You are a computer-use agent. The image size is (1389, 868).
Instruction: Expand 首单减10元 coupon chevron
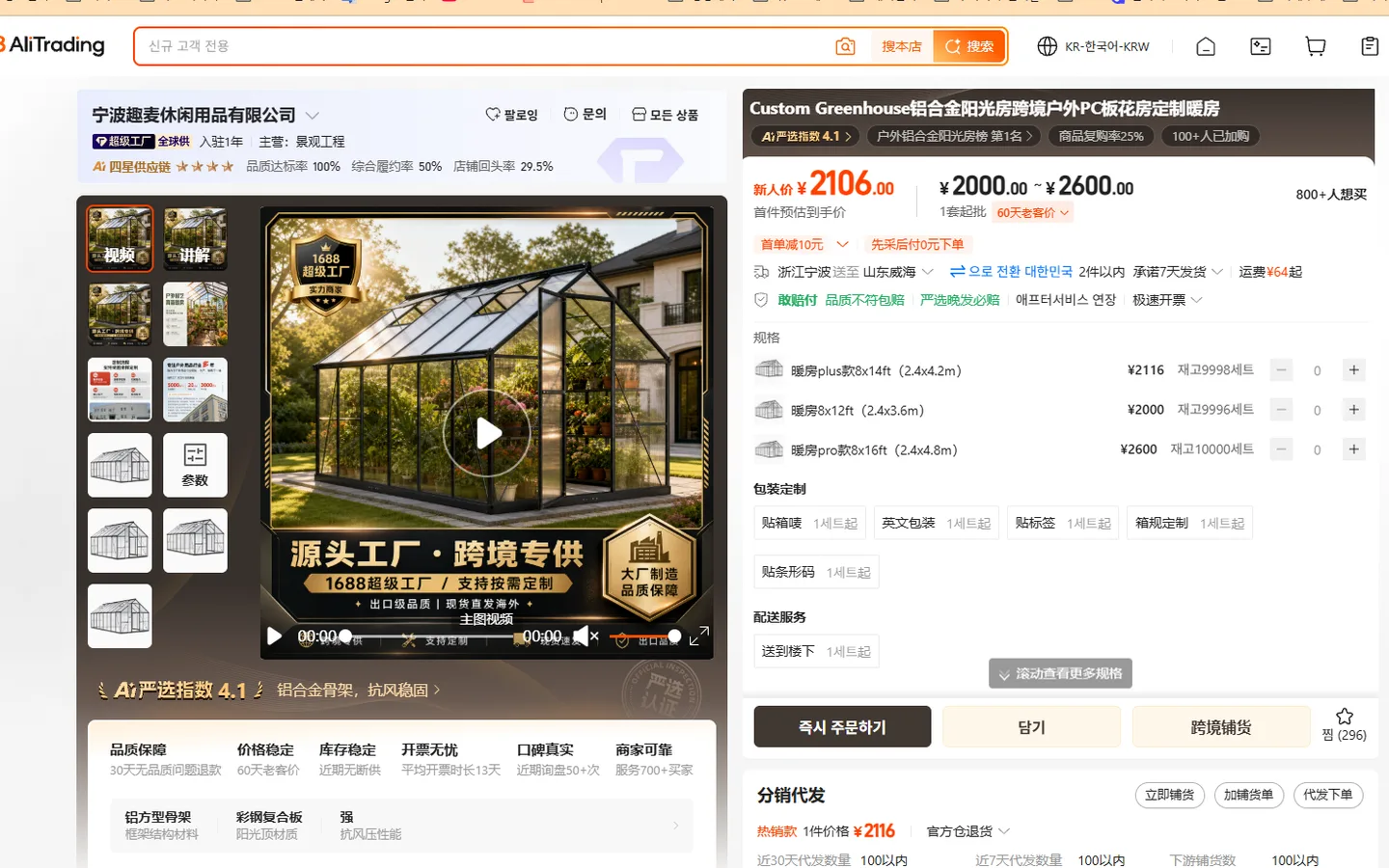(x=842, y=244)
